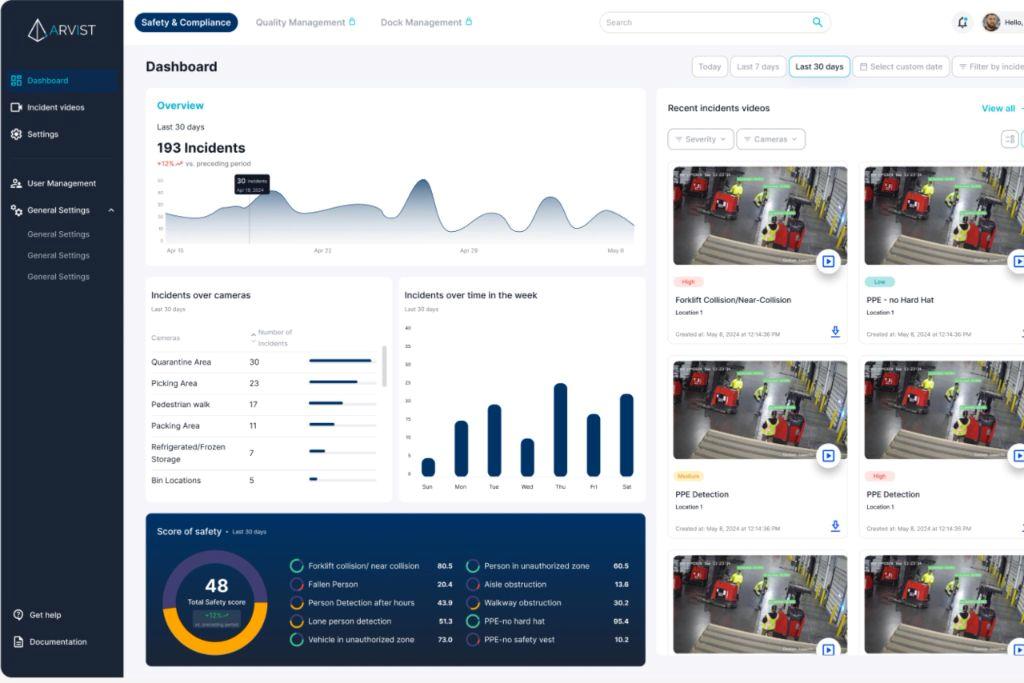
Task: Click the Documentation file icon
Action: 18,642
